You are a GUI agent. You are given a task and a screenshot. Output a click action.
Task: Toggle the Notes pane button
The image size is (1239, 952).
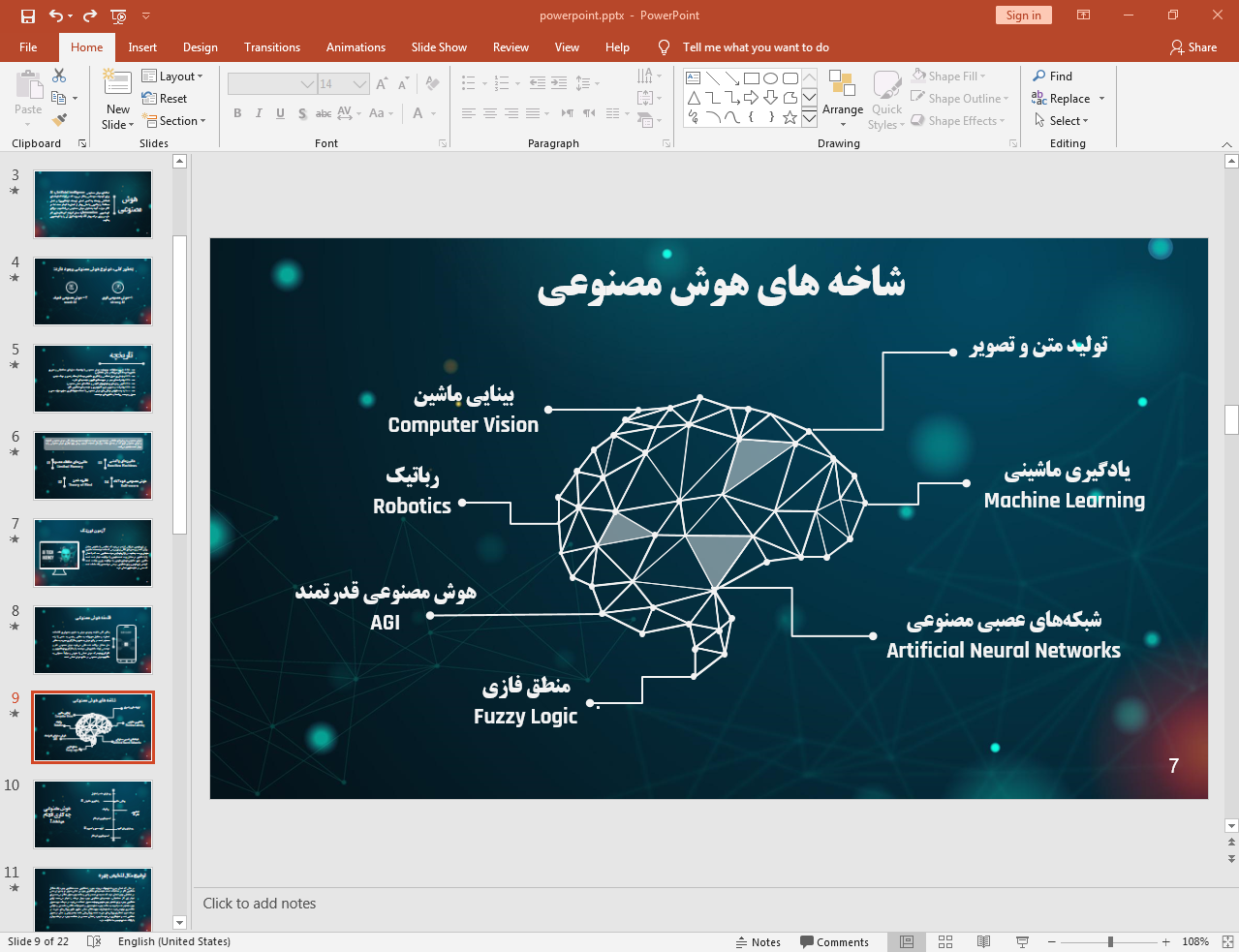(x=758, y=941)
